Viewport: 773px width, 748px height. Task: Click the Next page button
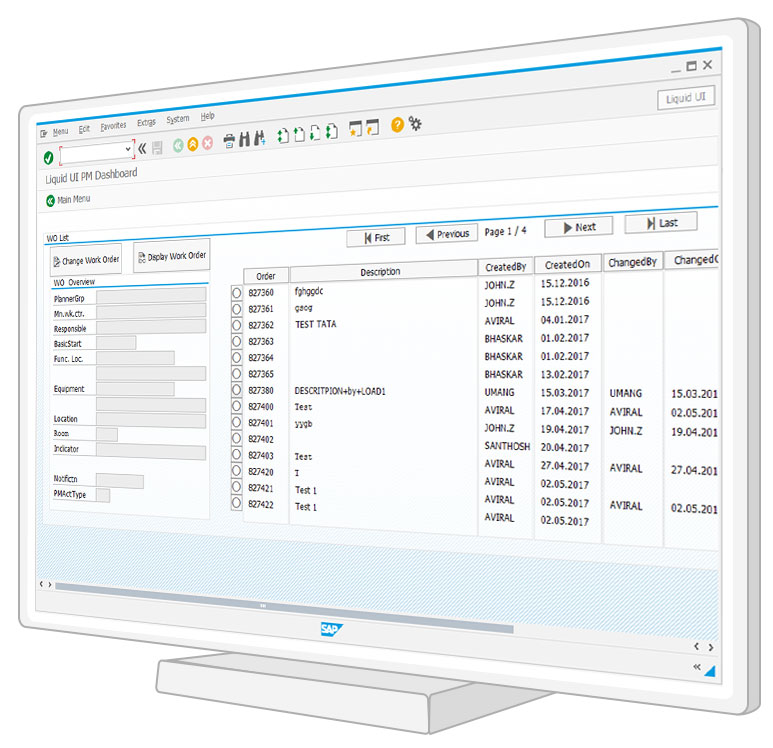[578, 227]
